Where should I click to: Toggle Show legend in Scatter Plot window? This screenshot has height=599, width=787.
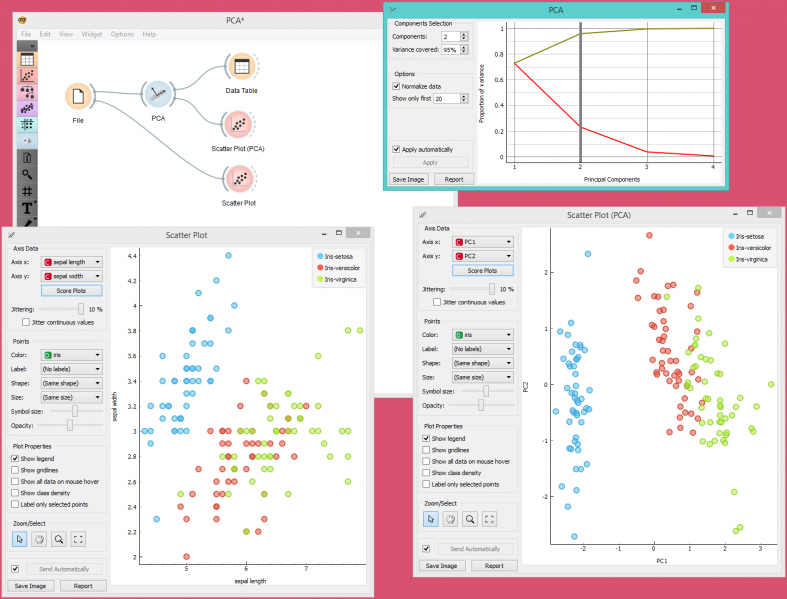[15, 458]
